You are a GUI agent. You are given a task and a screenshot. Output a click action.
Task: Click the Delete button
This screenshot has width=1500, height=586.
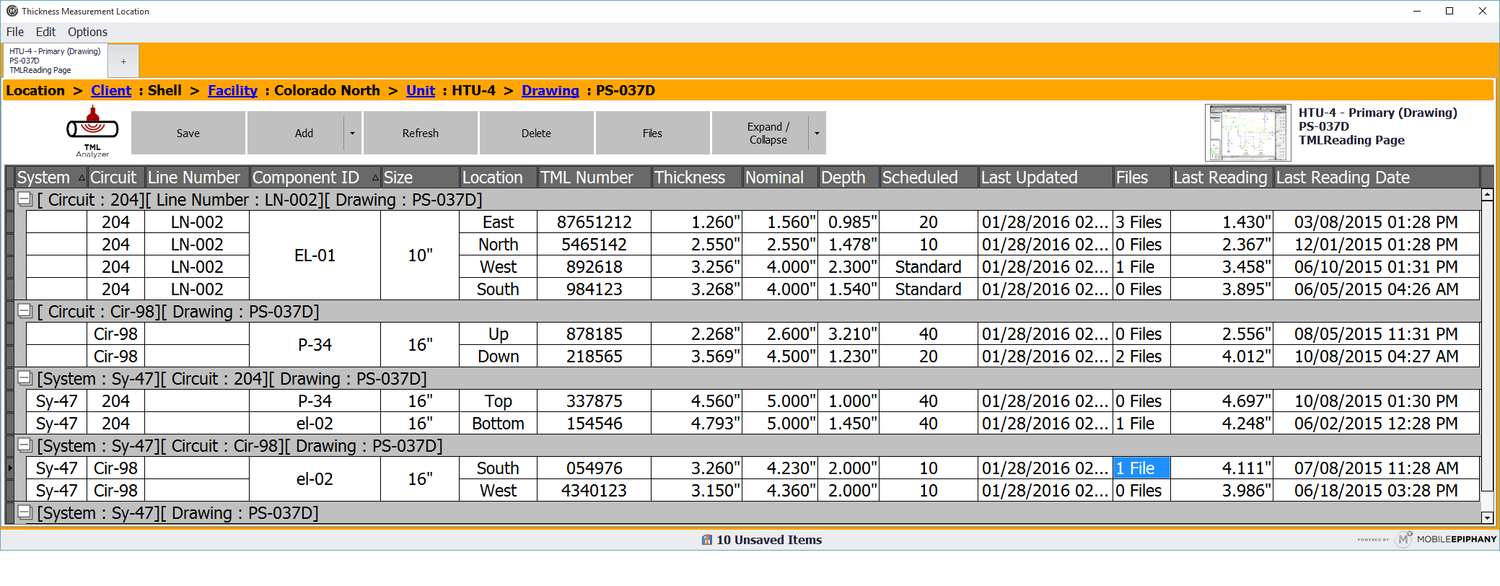[x=536, y=133]
